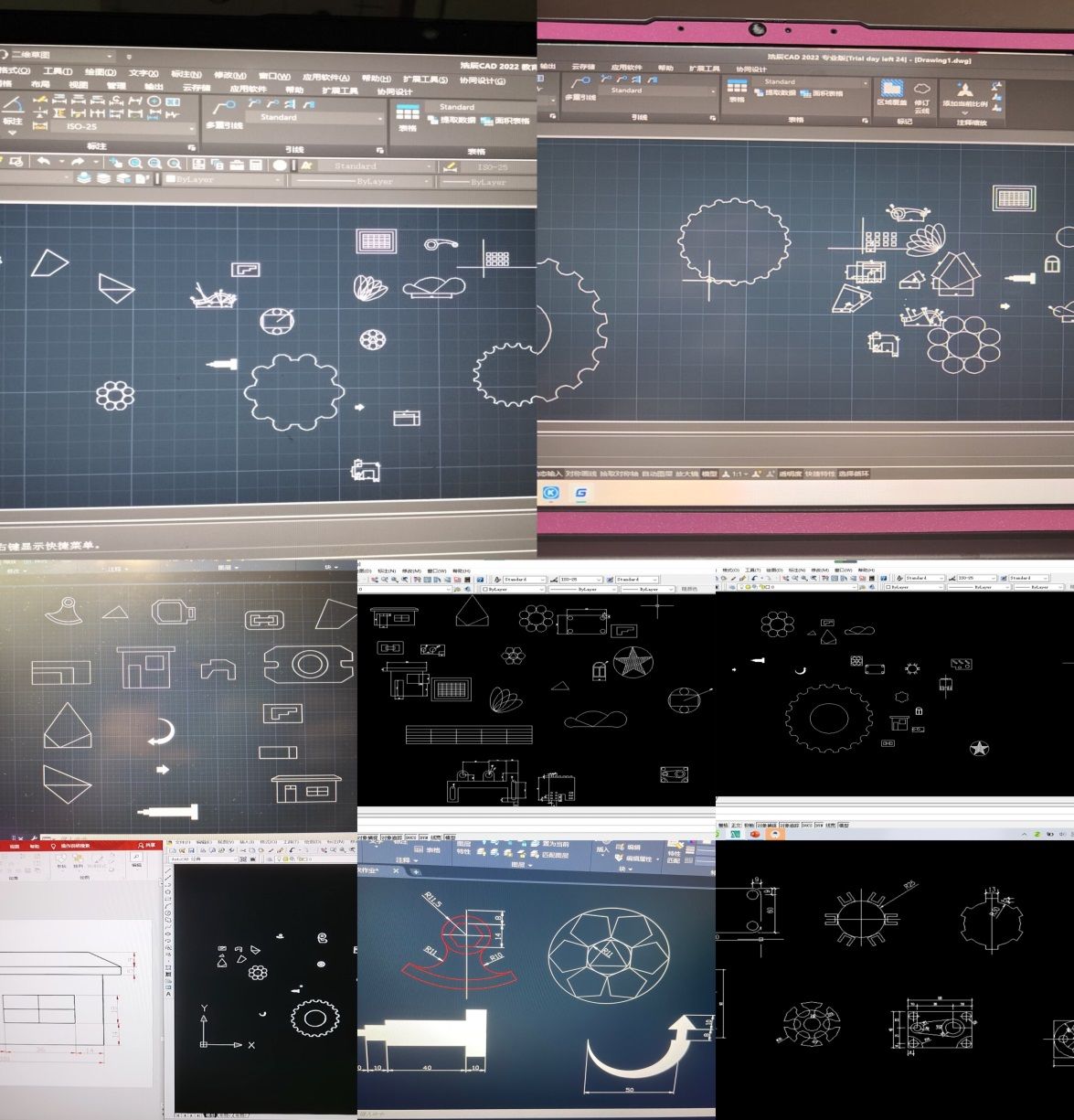
Task: Click the GstarCAD icon in the taskbar
Action: click(x=580, y=493)
